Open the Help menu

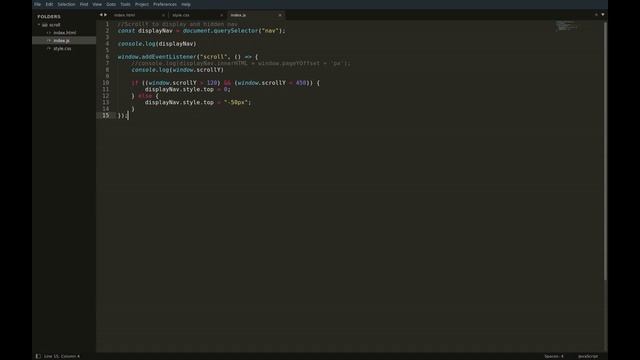coord(186,4)
